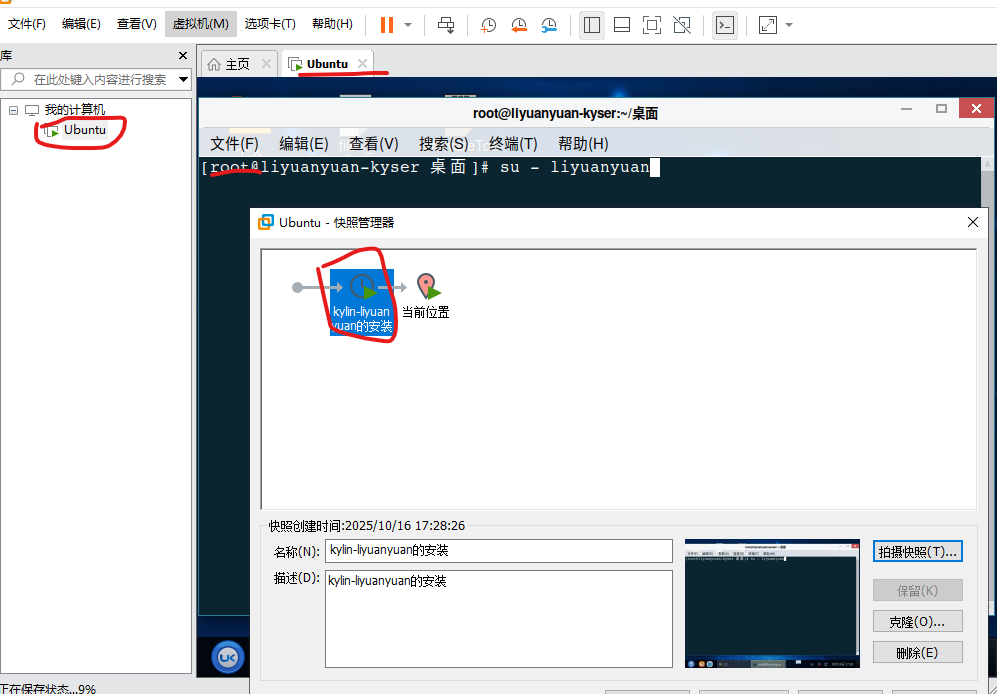
Task: Click the 保留(K) button
Action: pyautogui.click(x=918, y=590)
